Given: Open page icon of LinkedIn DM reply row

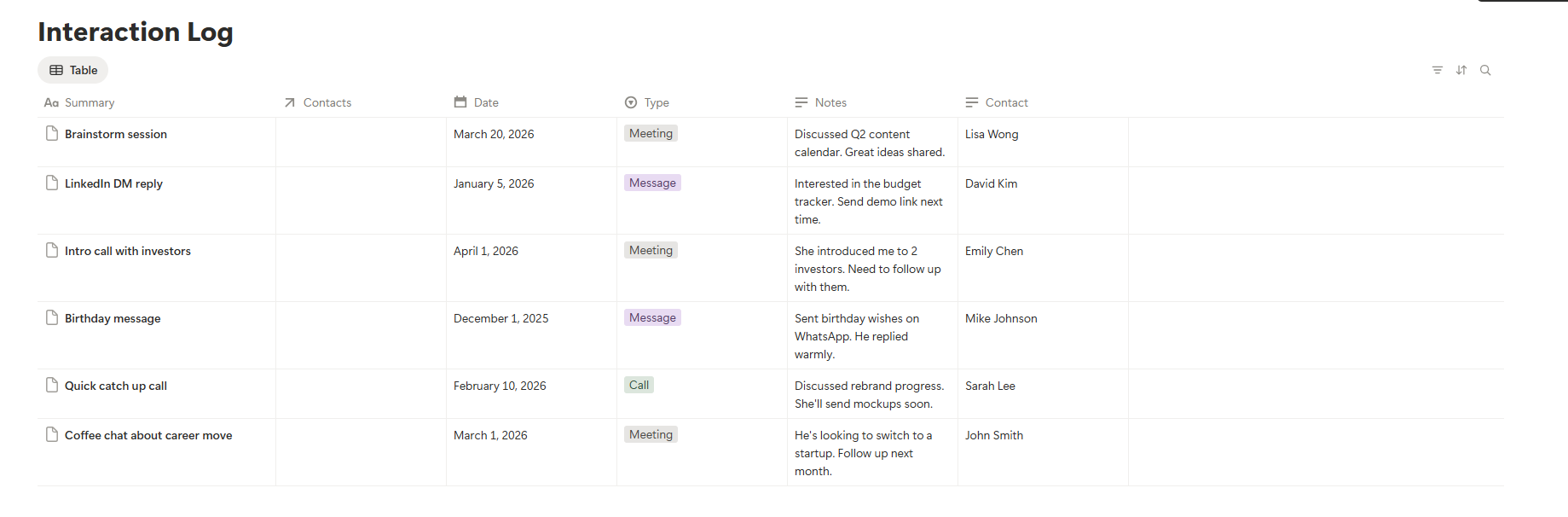Looking at the screenshot, I should pyautogui.click(x=52, y=183).
